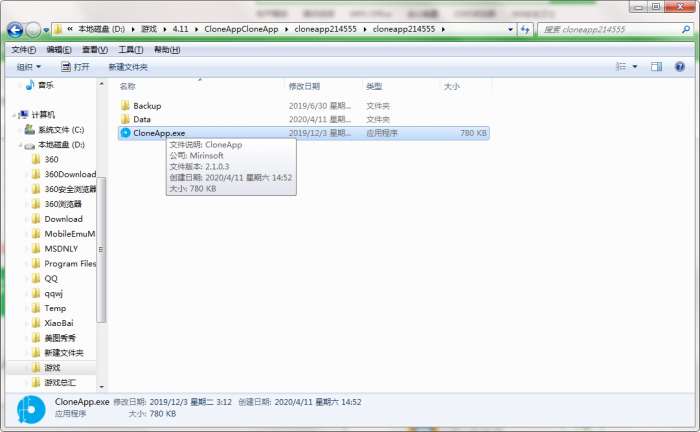The image size is (700, 432).
Task: Click the navigation pane scroll-down arrow
Action: click(101, 387)
